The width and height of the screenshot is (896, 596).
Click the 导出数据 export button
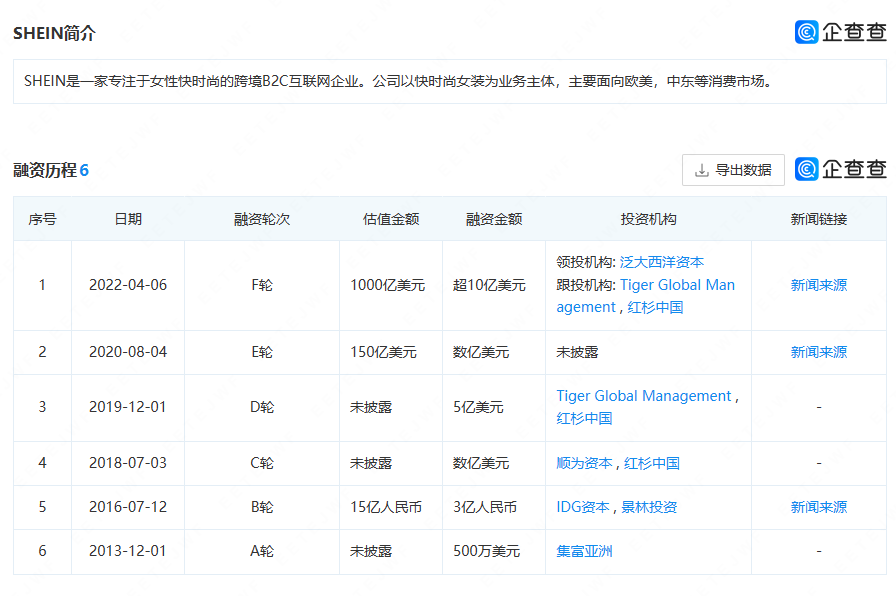(733, 170)
